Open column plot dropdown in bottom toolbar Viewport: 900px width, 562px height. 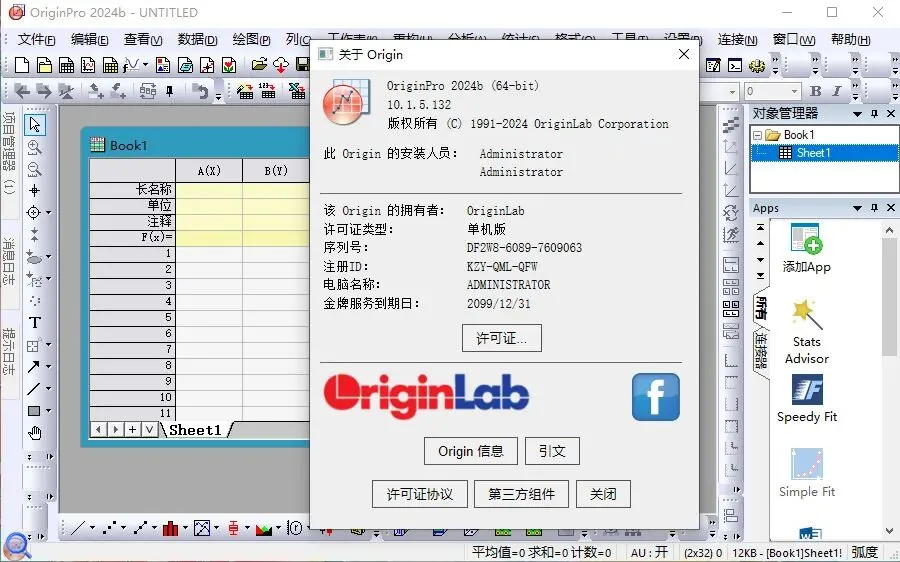click(185, 528)
